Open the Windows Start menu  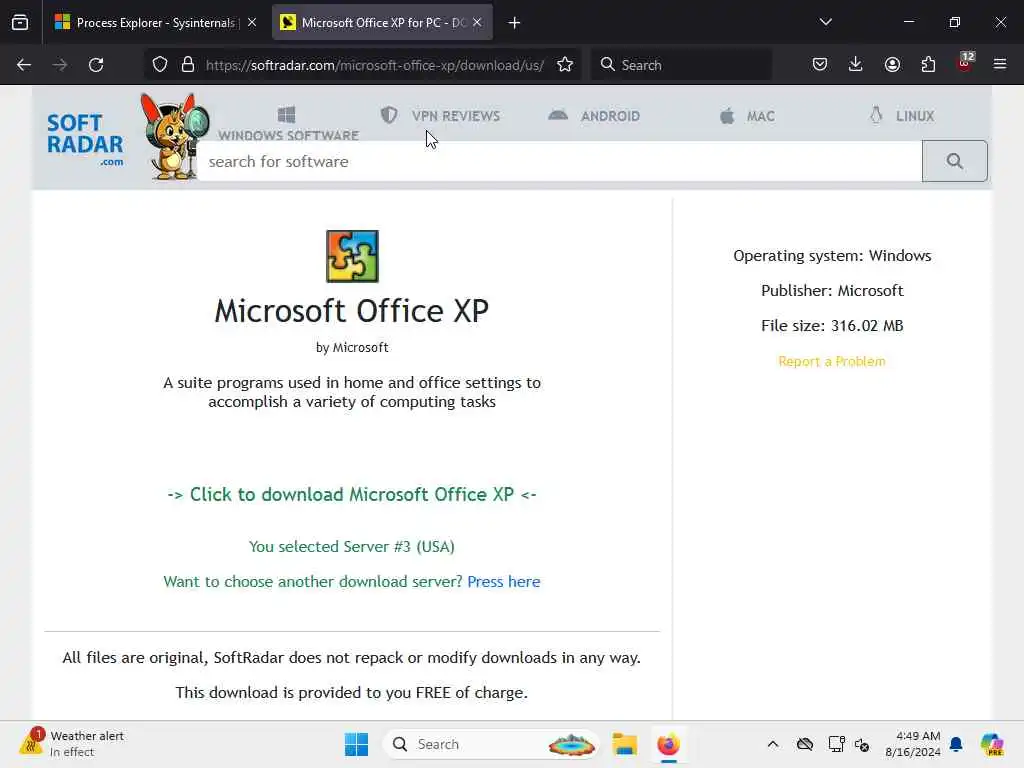click(x=356, y=744)
